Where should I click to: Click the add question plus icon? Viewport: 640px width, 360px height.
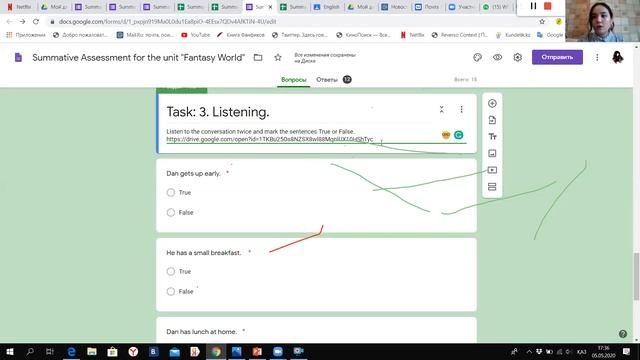[x=492, y=103]
